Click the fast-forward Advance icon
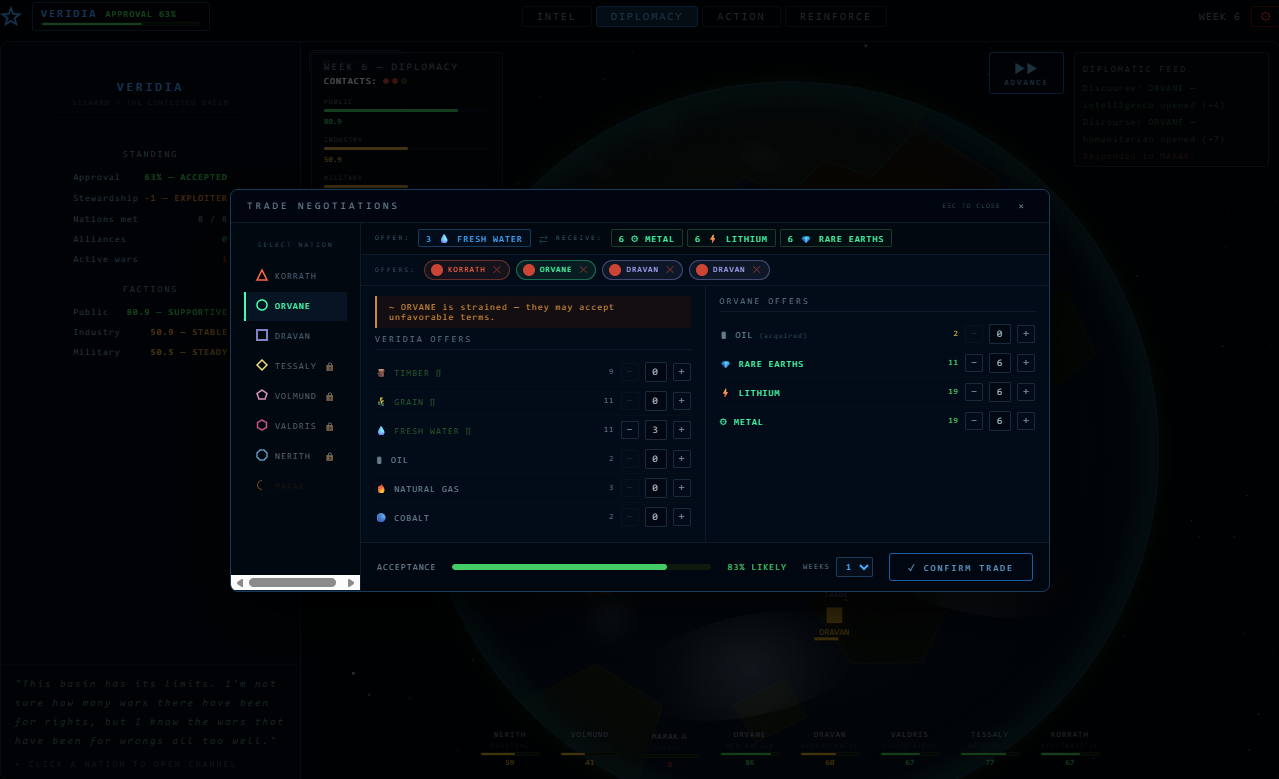The width and height of the screenshot is (1279, 779). point(1026,68)
